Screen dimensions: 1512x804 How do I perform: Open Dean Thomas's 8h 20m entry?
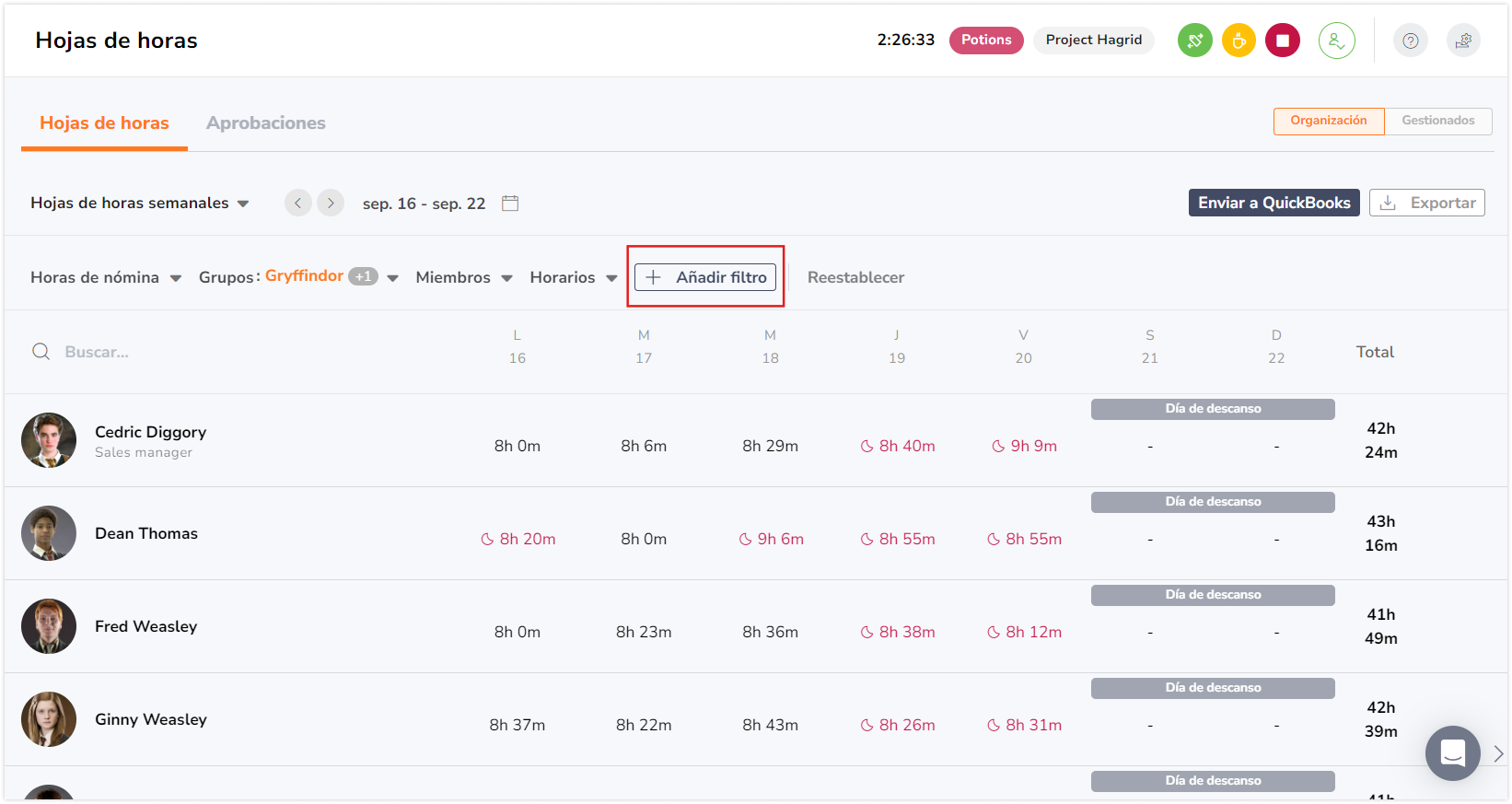(518, 539)
